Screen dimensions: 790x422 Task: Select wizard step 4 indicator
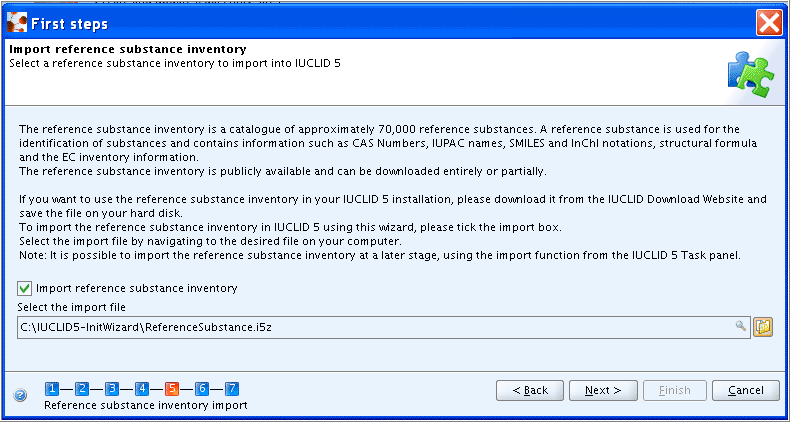click(142, 389)
